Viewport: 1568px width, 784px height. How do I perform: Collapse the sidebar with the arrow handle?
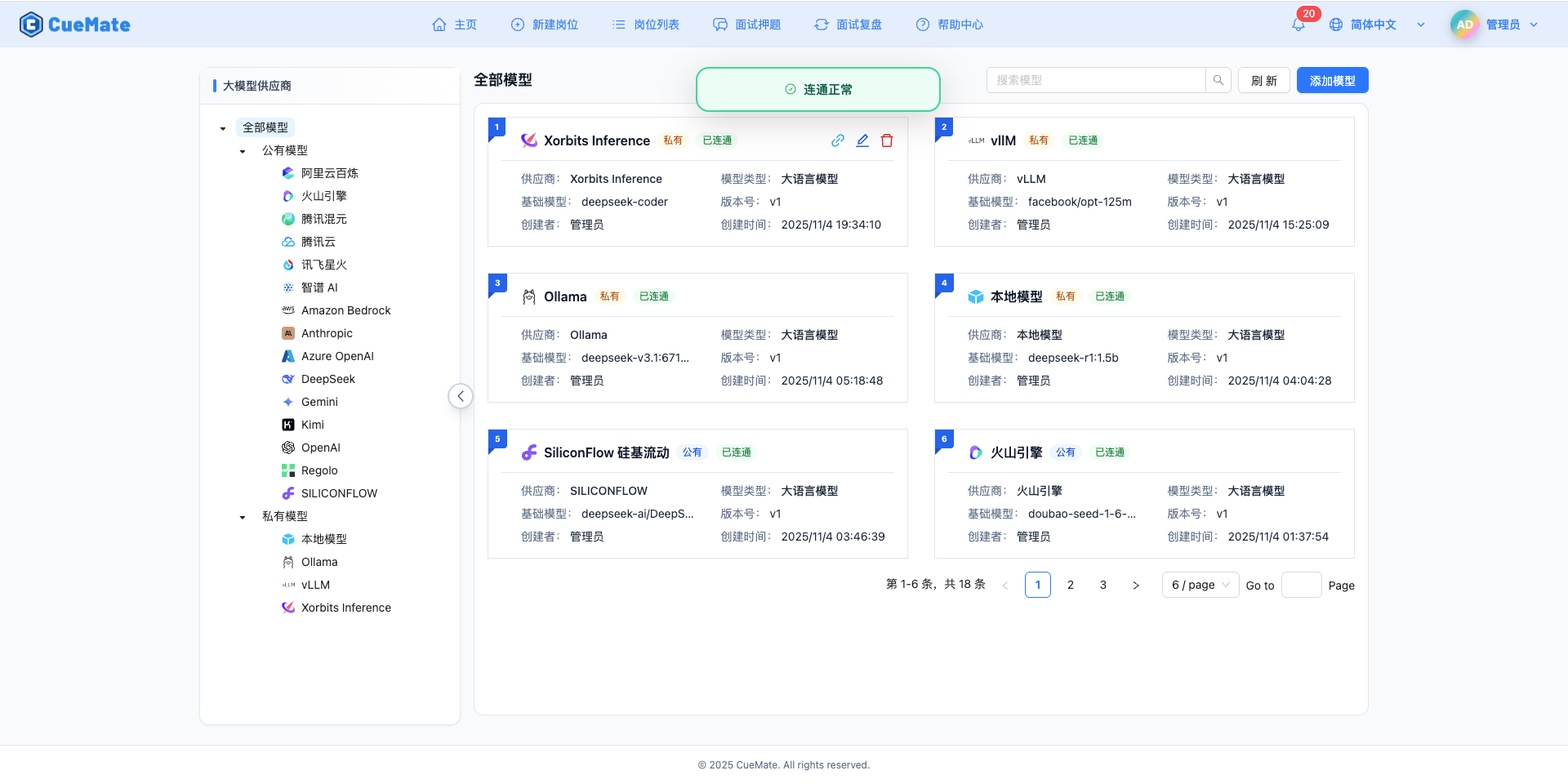click(461, 396)
